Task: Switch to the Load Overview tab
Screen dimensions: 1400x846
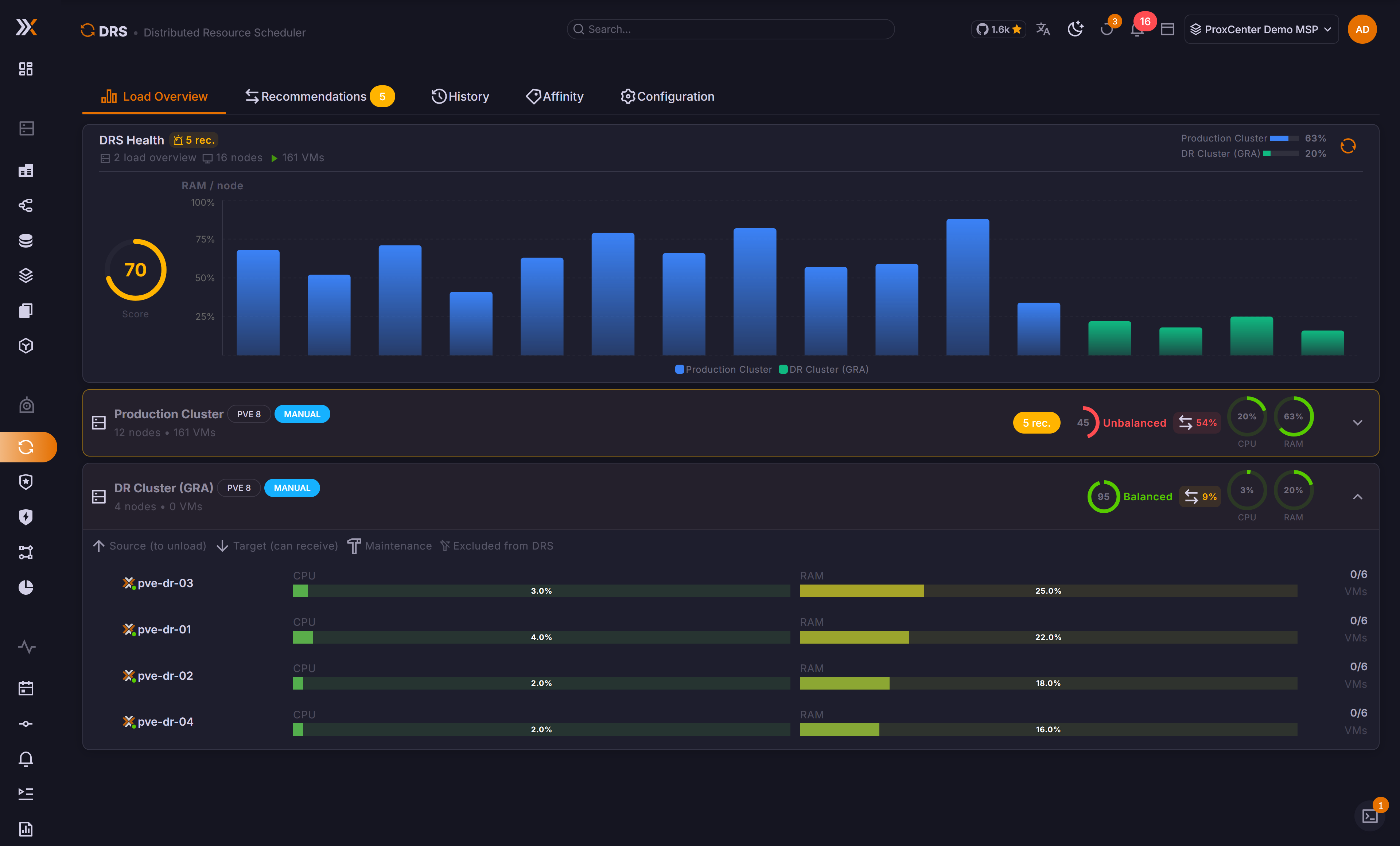Action: (x=154, y=97)
